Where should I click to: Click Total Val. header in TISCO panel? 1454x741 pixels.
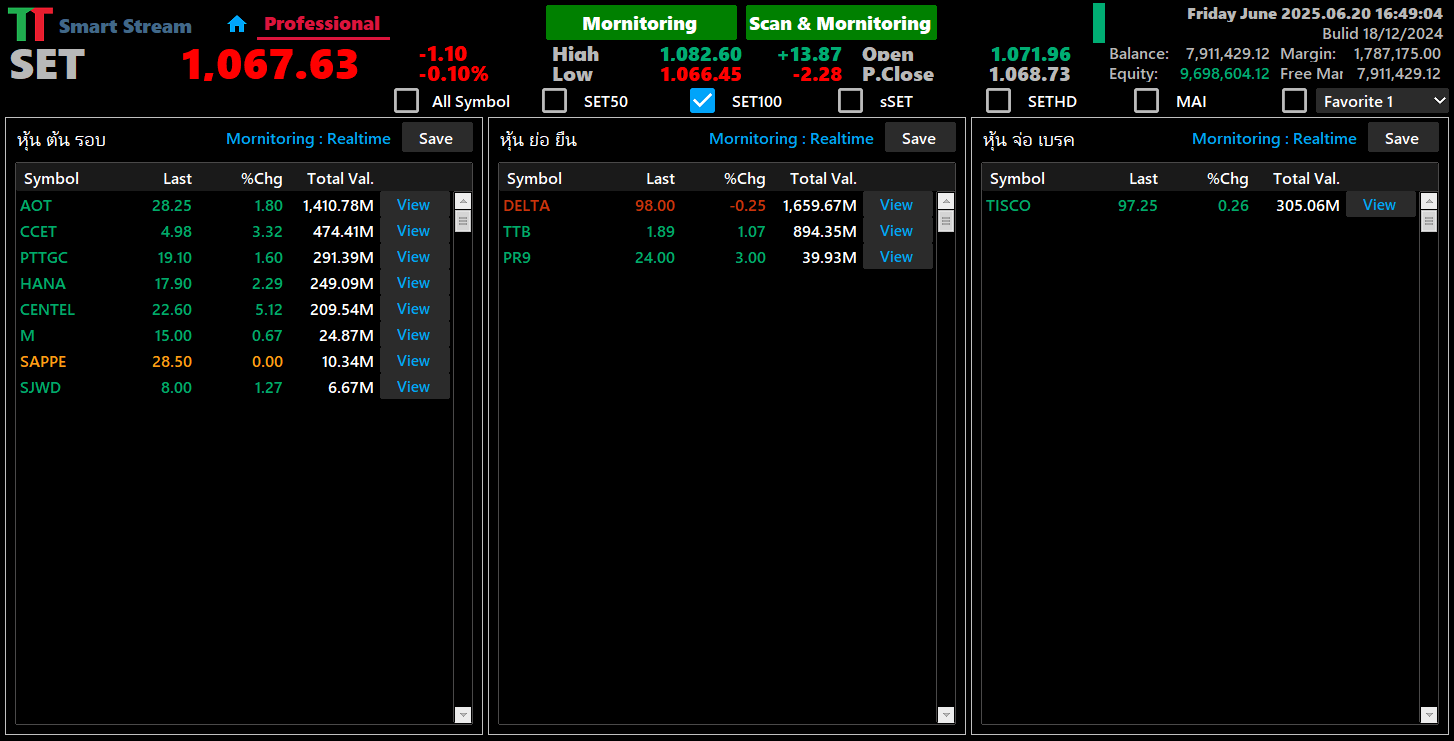(x=1306, y=179)
